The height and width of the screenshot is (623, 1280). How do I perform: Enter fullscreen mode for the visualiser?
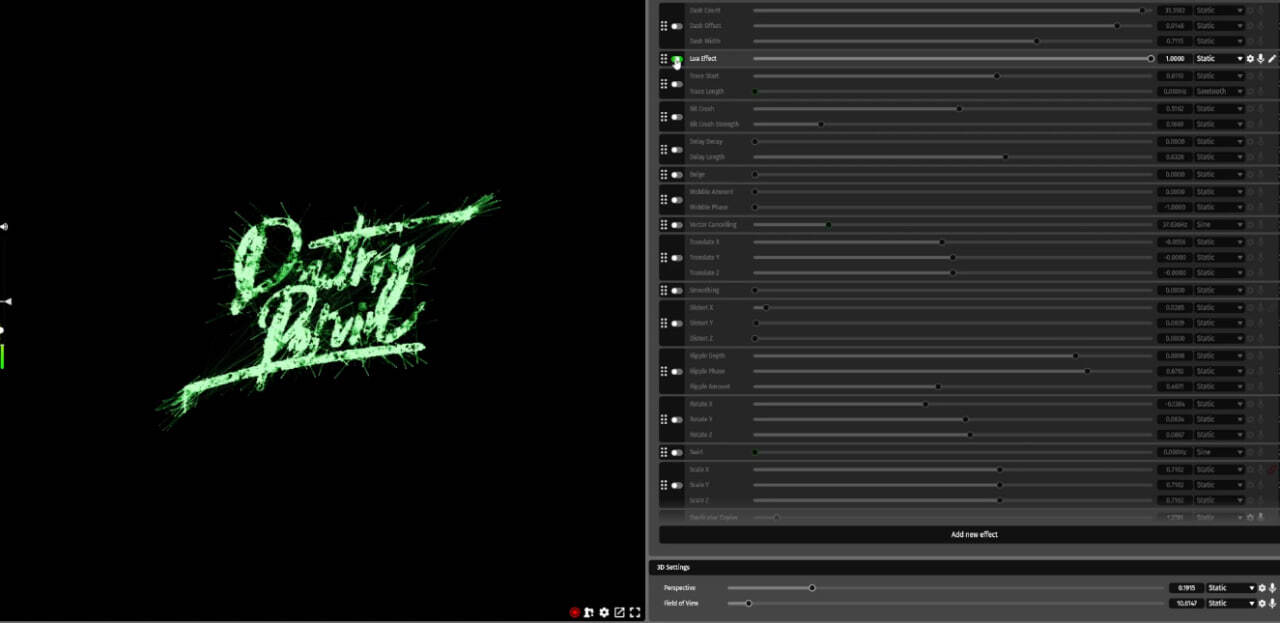tap(634, 612)
